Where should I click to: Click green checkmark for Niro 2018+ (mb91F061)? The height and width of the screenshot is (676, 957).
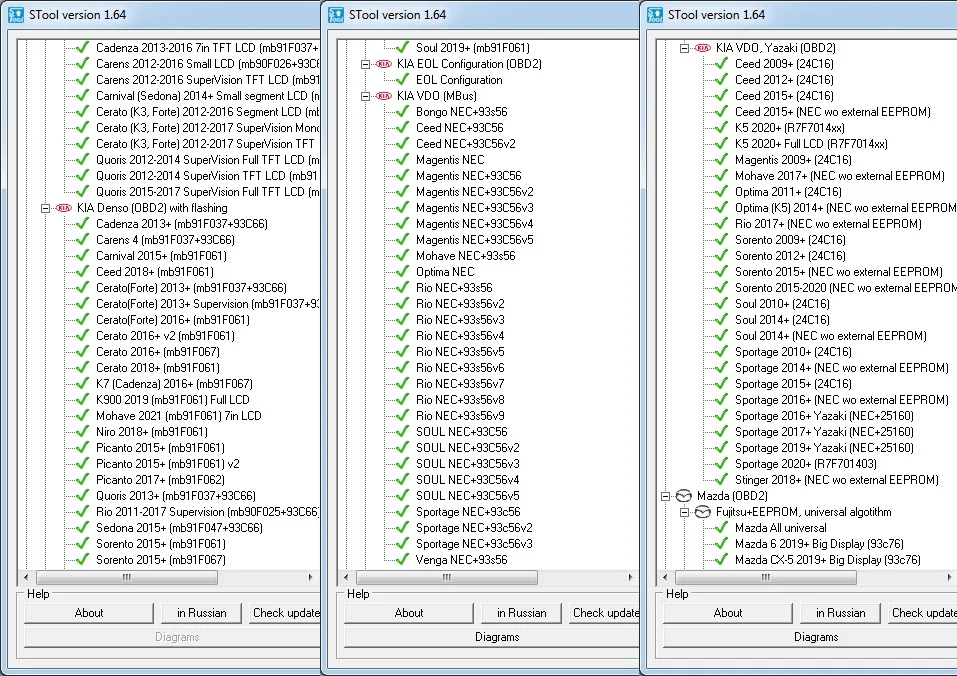click(82, 431)
